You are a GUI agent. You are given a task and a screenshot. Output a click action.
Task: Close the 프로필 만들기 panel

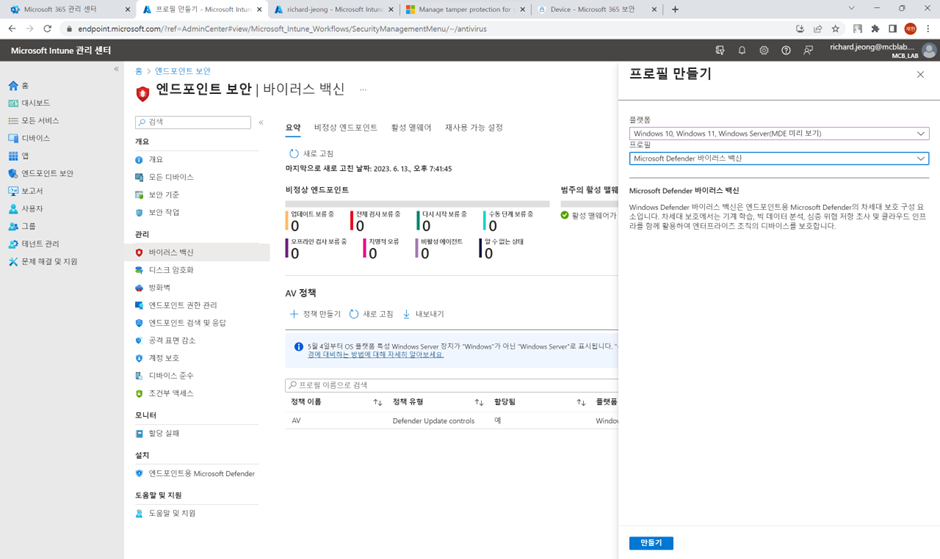click(x=920, y=74)
